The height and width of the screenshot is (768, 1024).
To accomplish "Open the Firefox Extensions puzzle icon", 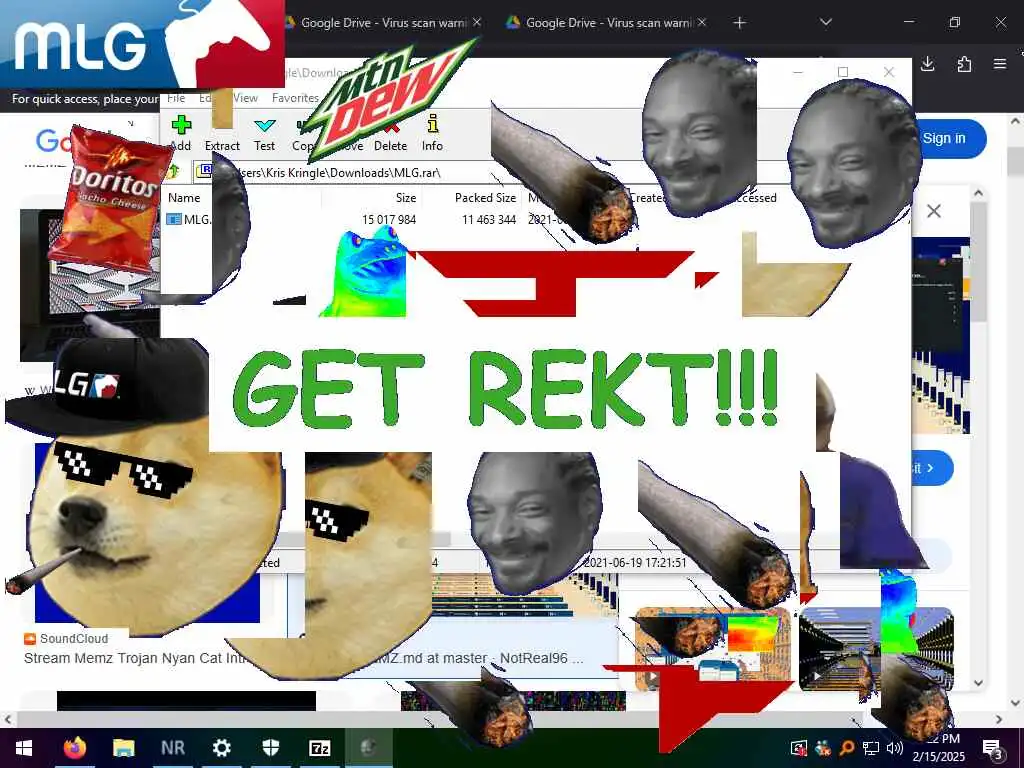I will (x=964, y=64).
